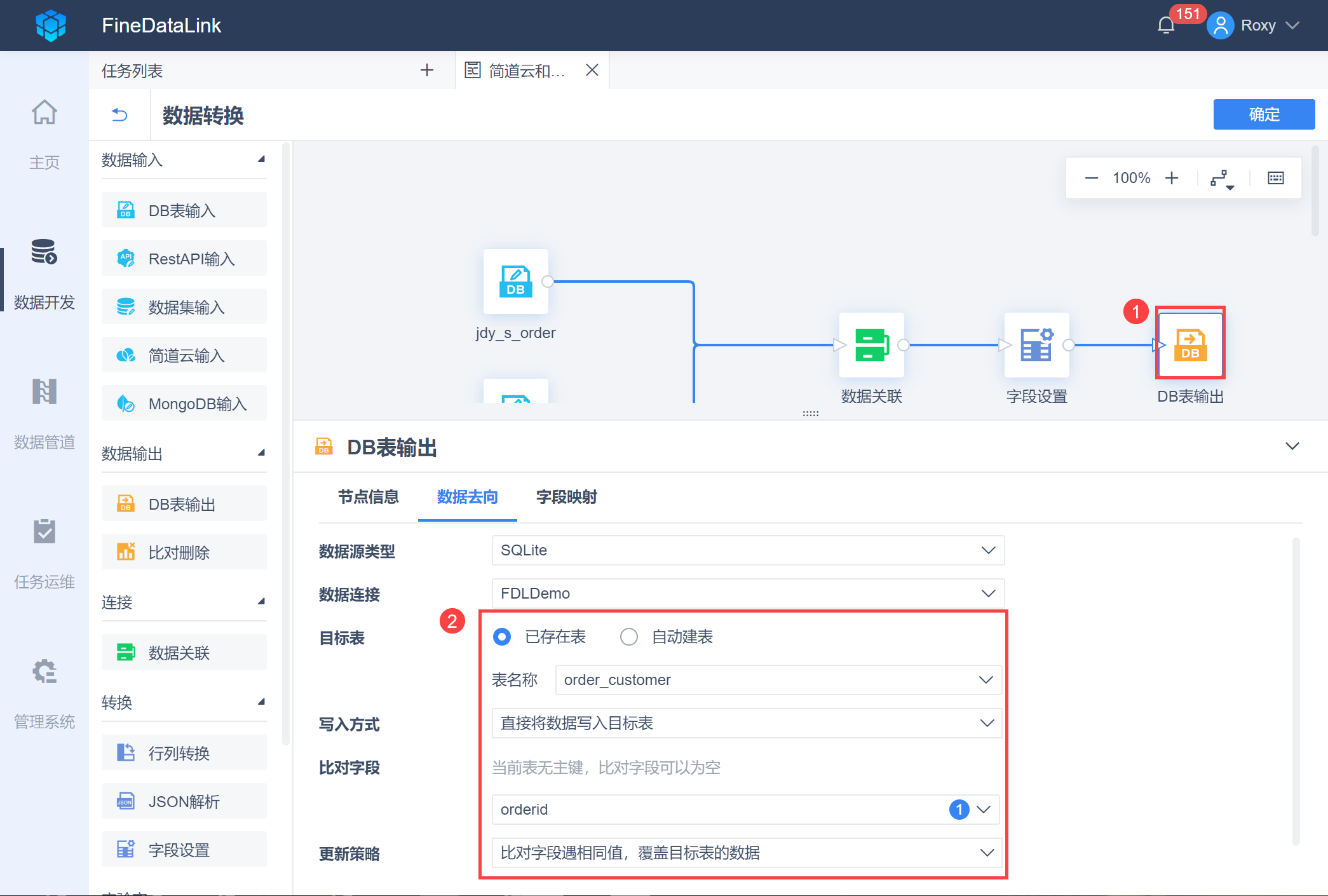The height and width of the screenshot is (896, 1328).
Task: Click the RestAPI输入 operator item
Action: (184, 259)
